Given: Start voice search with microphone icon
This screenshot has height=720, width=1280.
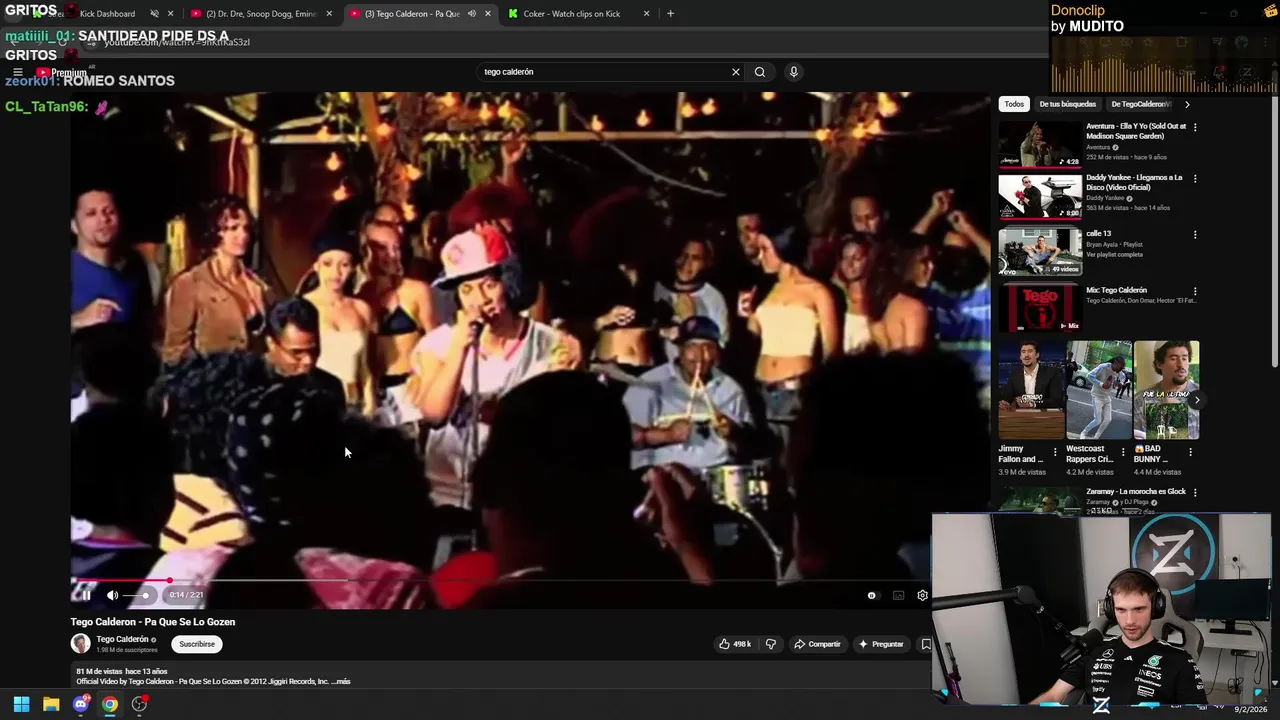Looking at the screenshot, I should [x=794, y=72].
